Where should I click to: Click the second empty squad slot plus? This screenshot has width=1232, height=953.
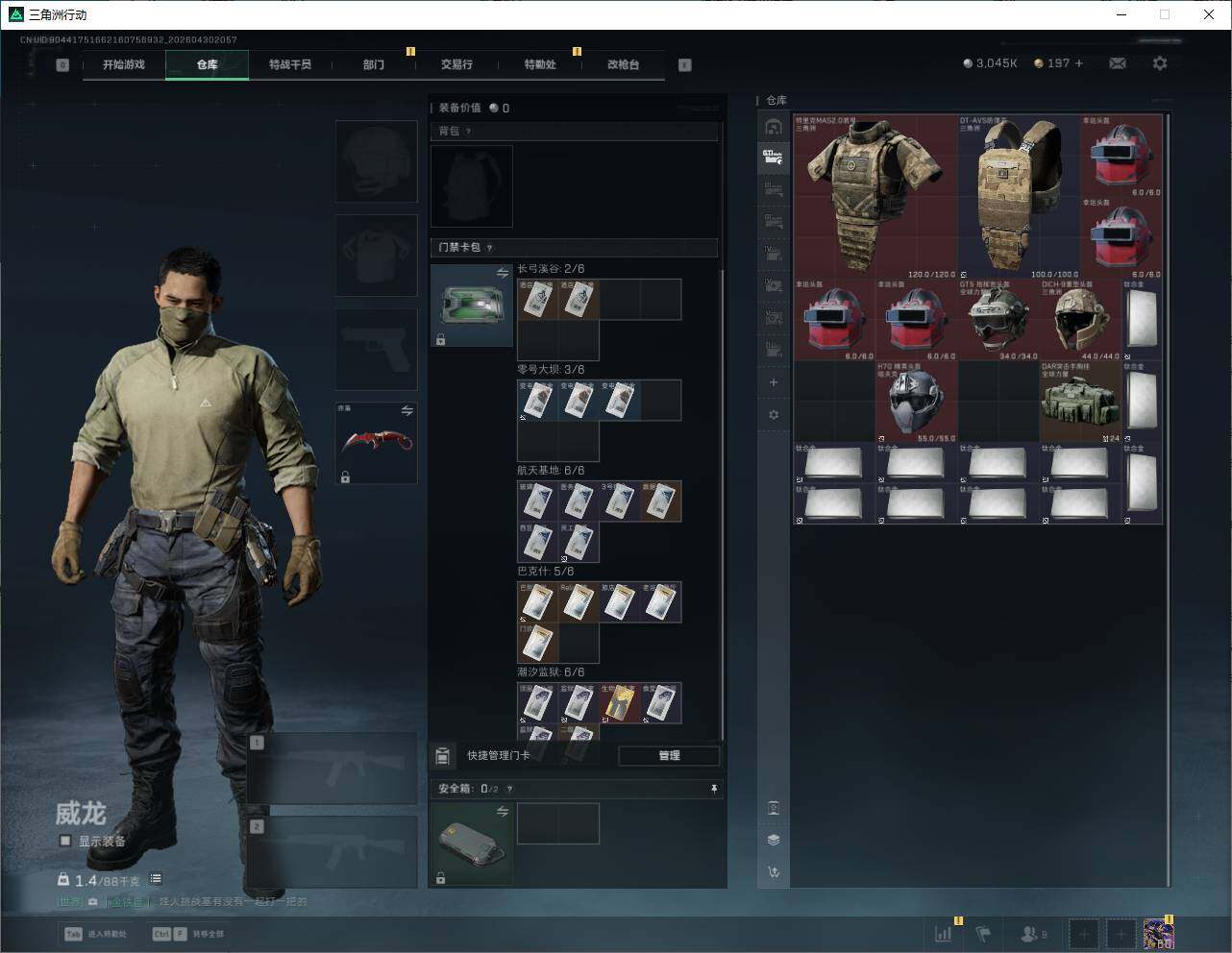(1121, 934)
